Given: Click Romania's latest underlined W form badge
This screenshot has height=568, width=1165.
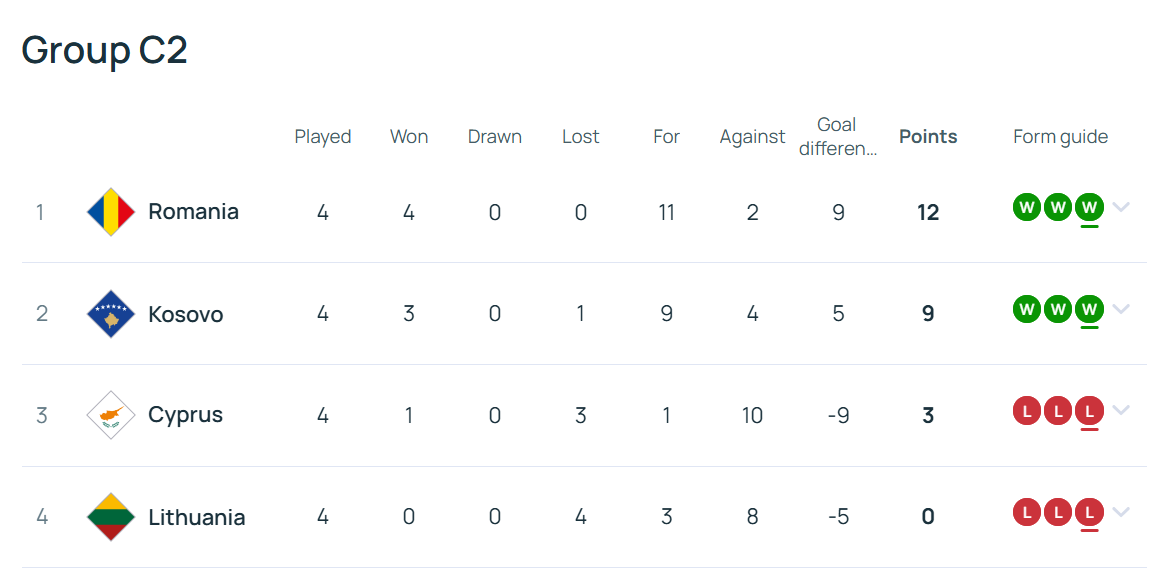Looking at the screenshot, I should [1089, 207].
